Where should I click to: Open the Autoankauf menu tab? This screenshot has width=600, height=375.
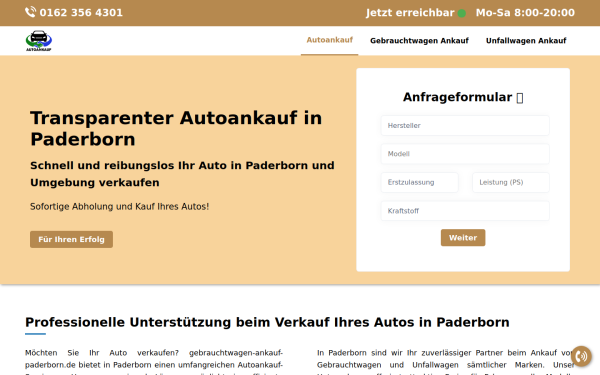tap(329, 40)
